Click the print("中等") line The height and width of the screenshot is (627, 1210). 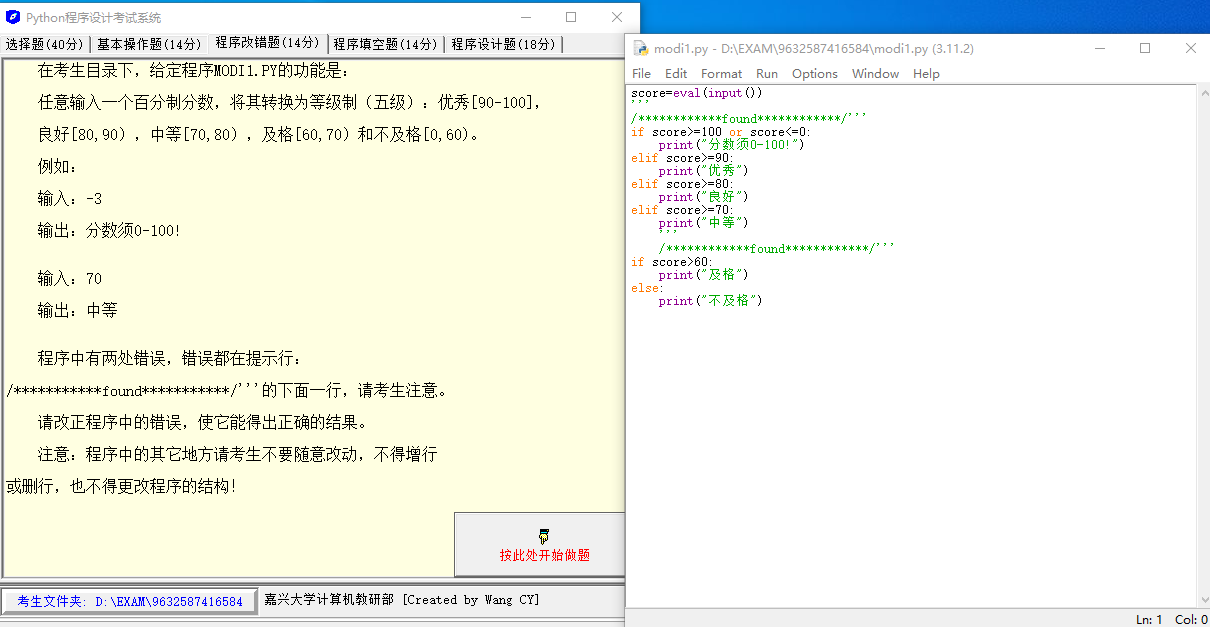[703, 223]
